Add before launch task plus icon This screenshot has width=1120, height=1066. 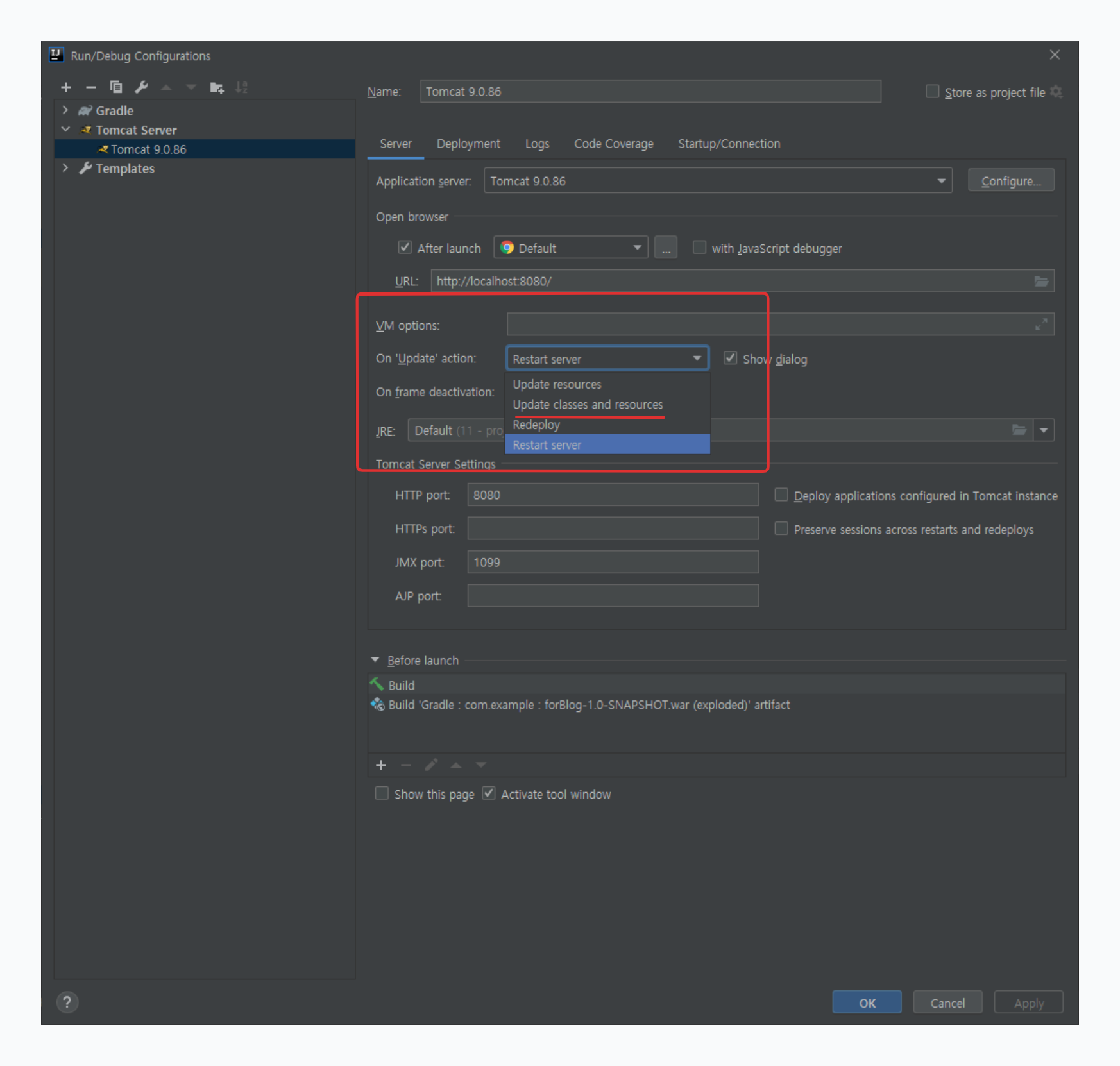381,765
